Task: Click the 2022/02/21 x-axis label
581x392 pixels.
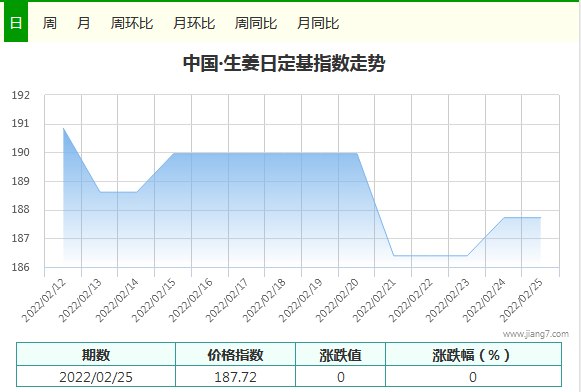Action: point(374,301)
